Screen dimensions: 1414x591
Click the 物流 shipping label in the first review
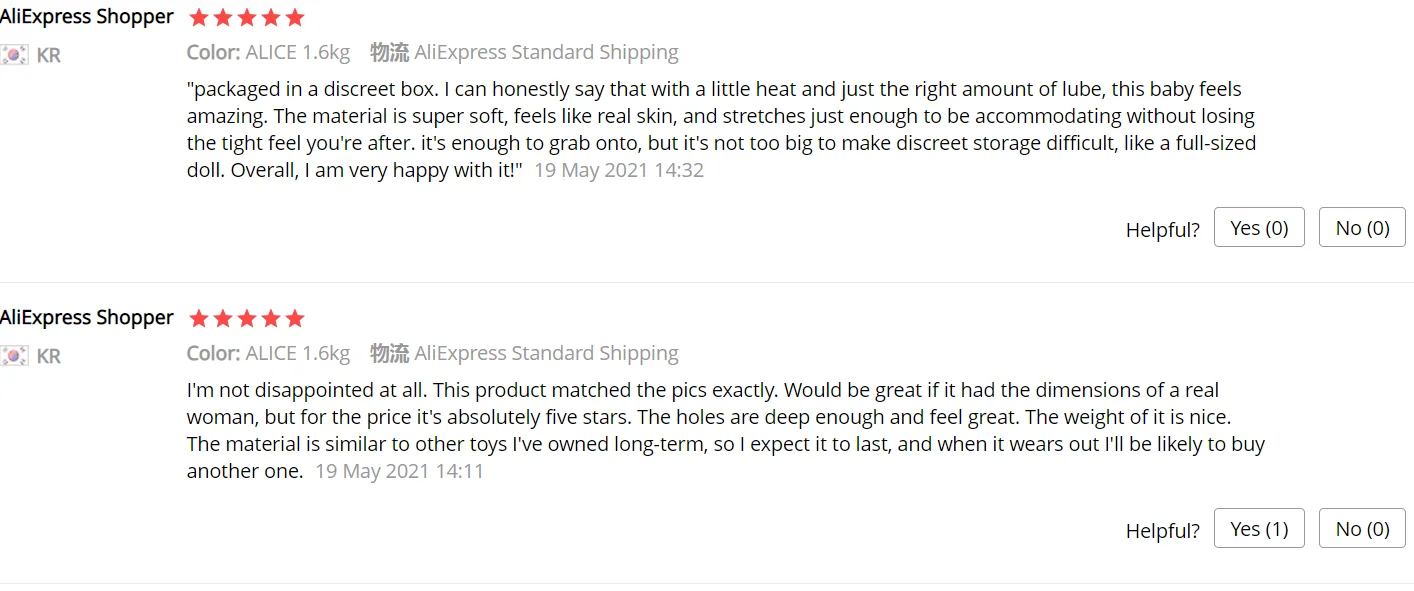389,52
